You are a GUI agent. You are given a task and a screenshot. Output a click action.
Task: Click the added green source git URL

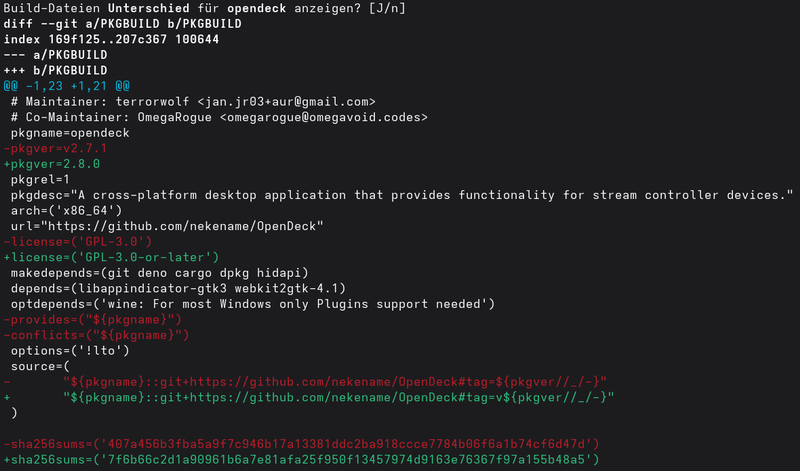click(339, 397)
